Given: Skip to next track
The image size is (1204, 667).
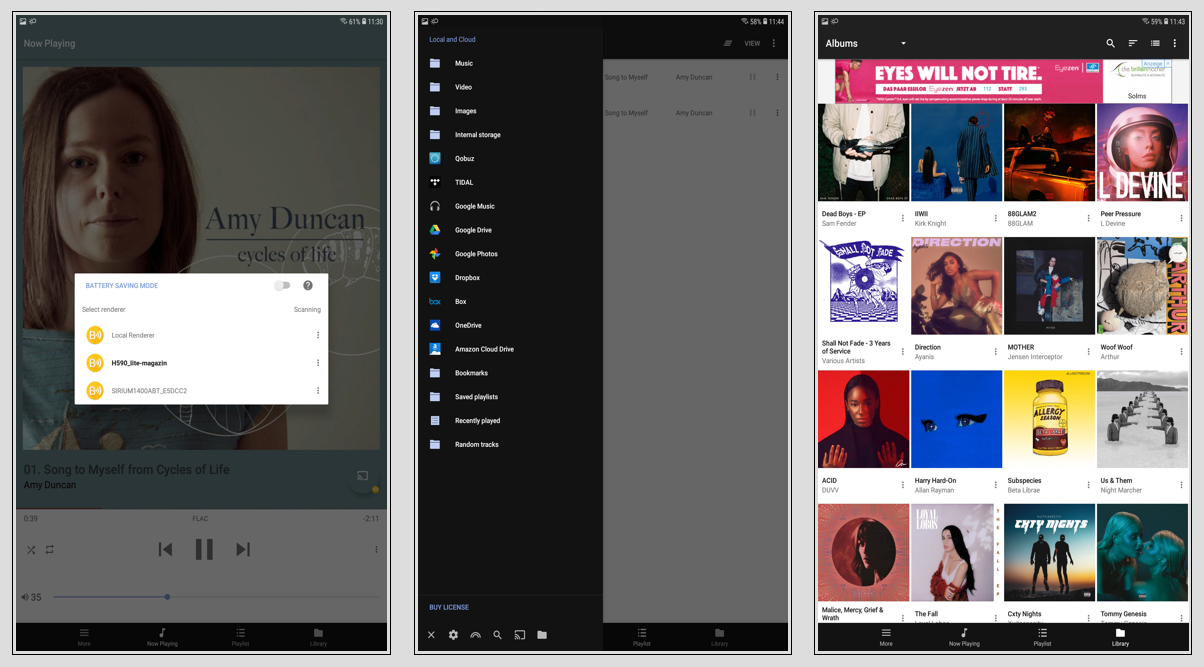Looking at the screenshot, I should [x=243, y=549].
